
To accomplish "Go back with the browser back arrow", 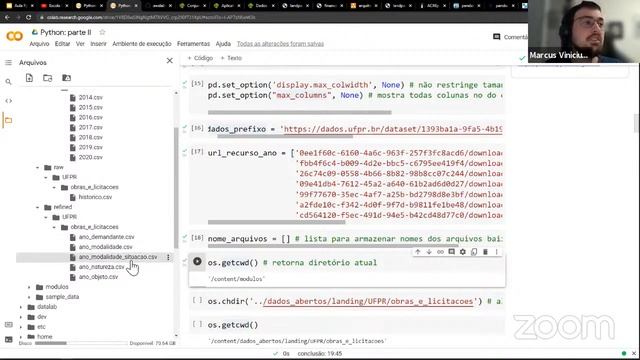I will pyautogui.click(x=7, y=17).
